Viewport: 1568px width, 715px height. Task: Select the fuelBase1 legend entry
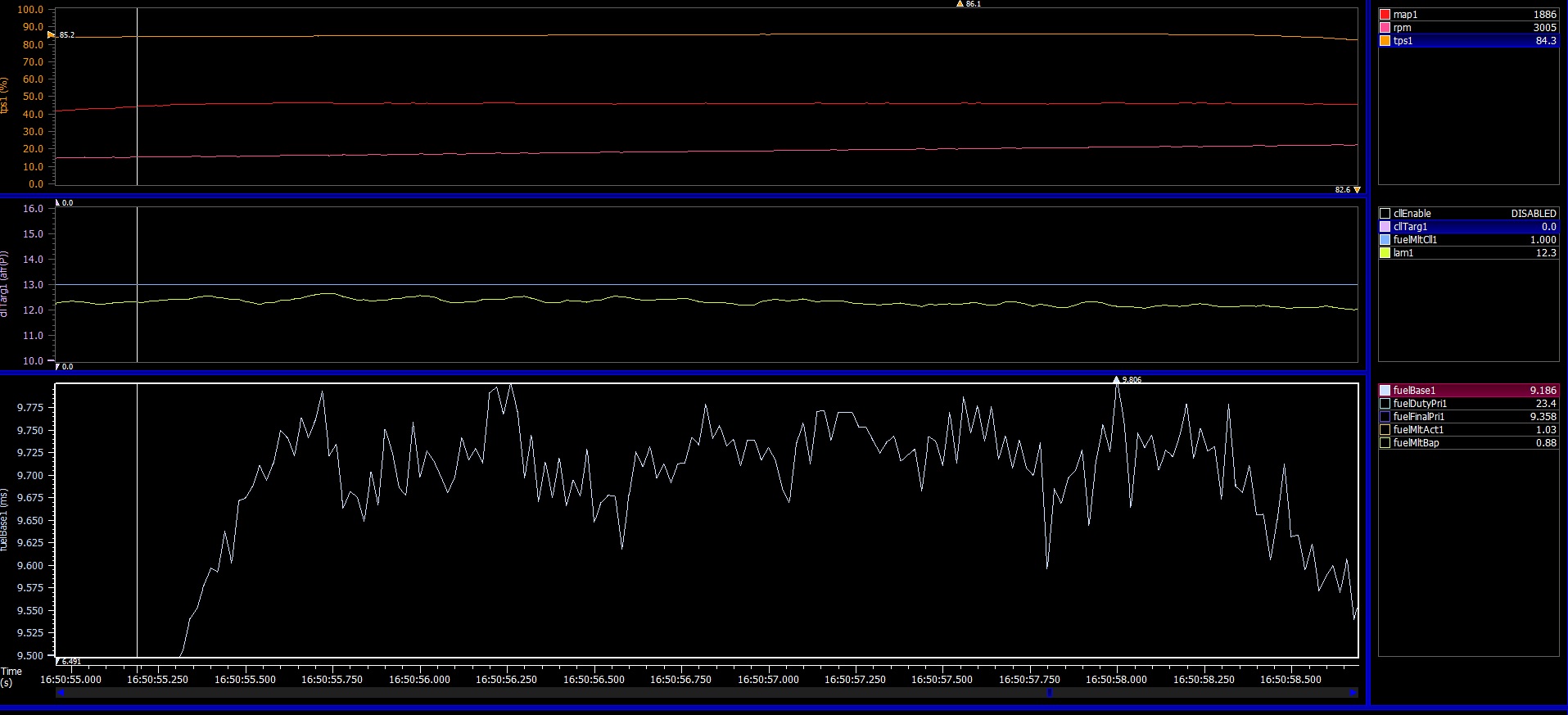(x=1468, y=391)
